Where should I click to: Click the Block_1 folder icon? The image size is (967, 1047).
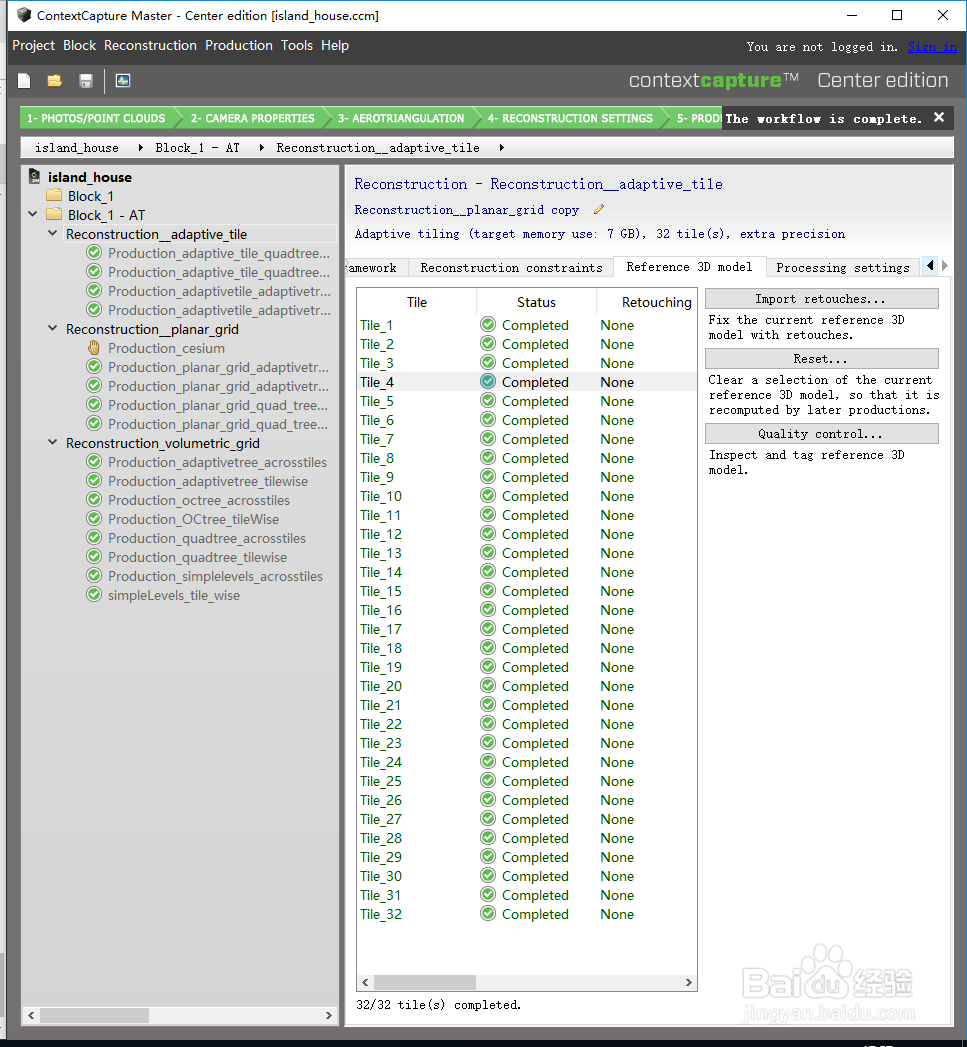pos(54,196)
